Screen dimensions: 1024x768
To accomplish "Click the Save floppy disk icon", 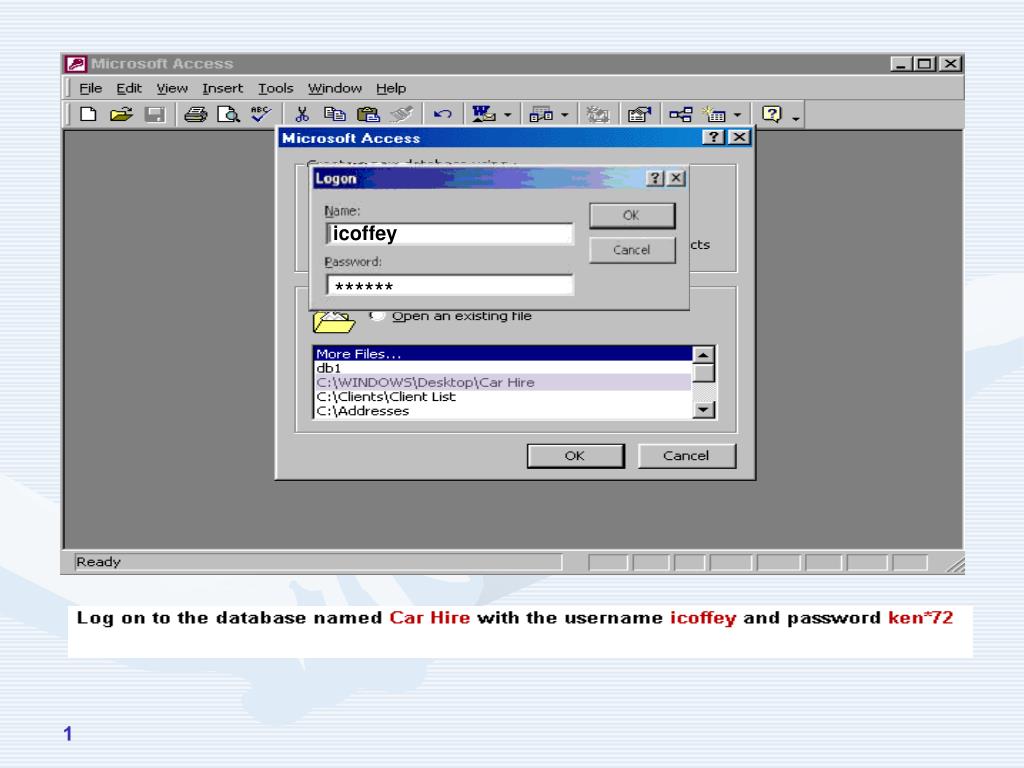I will 155,115.
